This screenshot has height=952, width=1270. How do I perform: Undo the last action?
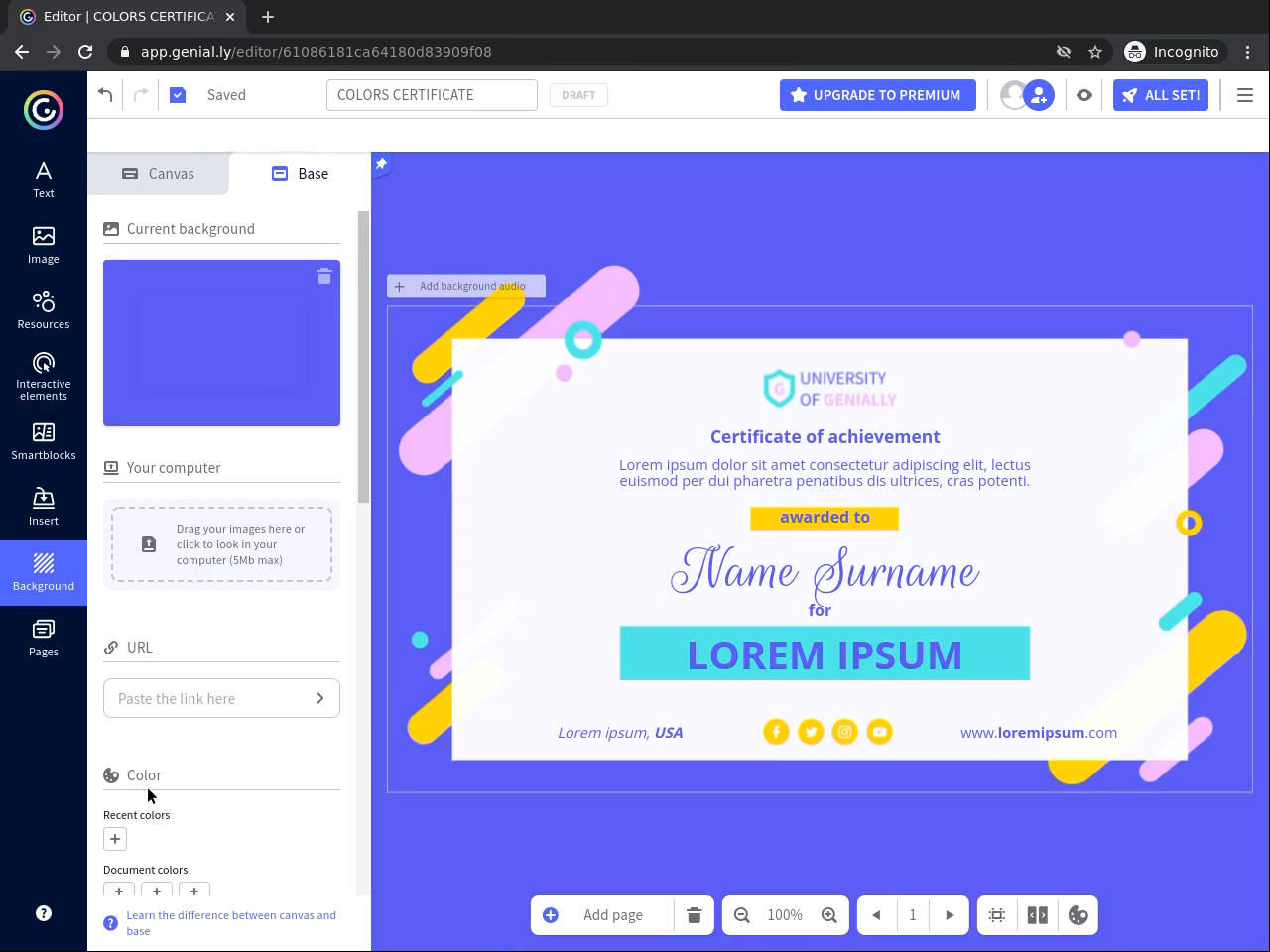[105, 95]
